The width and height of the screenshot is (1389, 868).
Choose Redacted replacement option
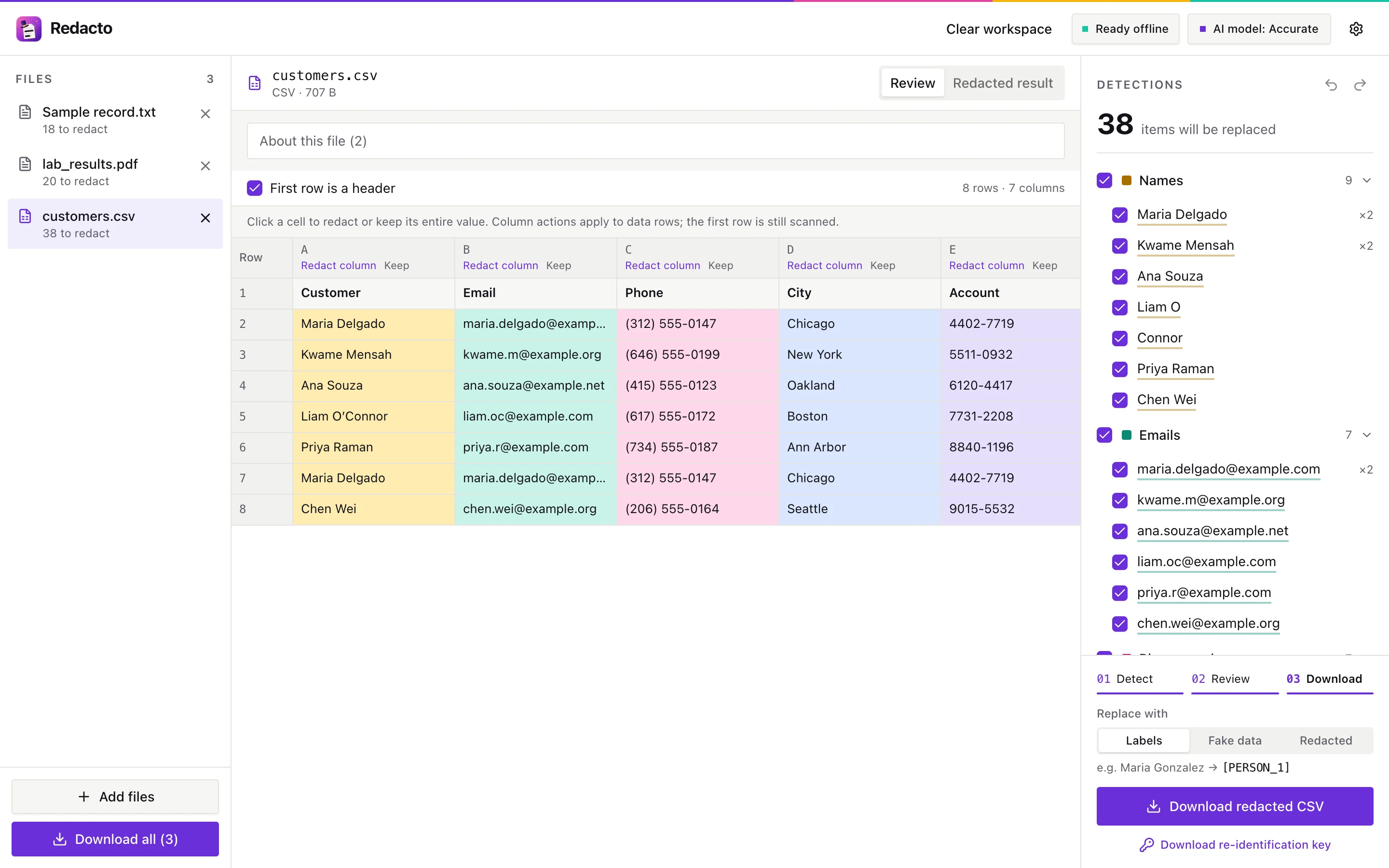coord(1325,741)
